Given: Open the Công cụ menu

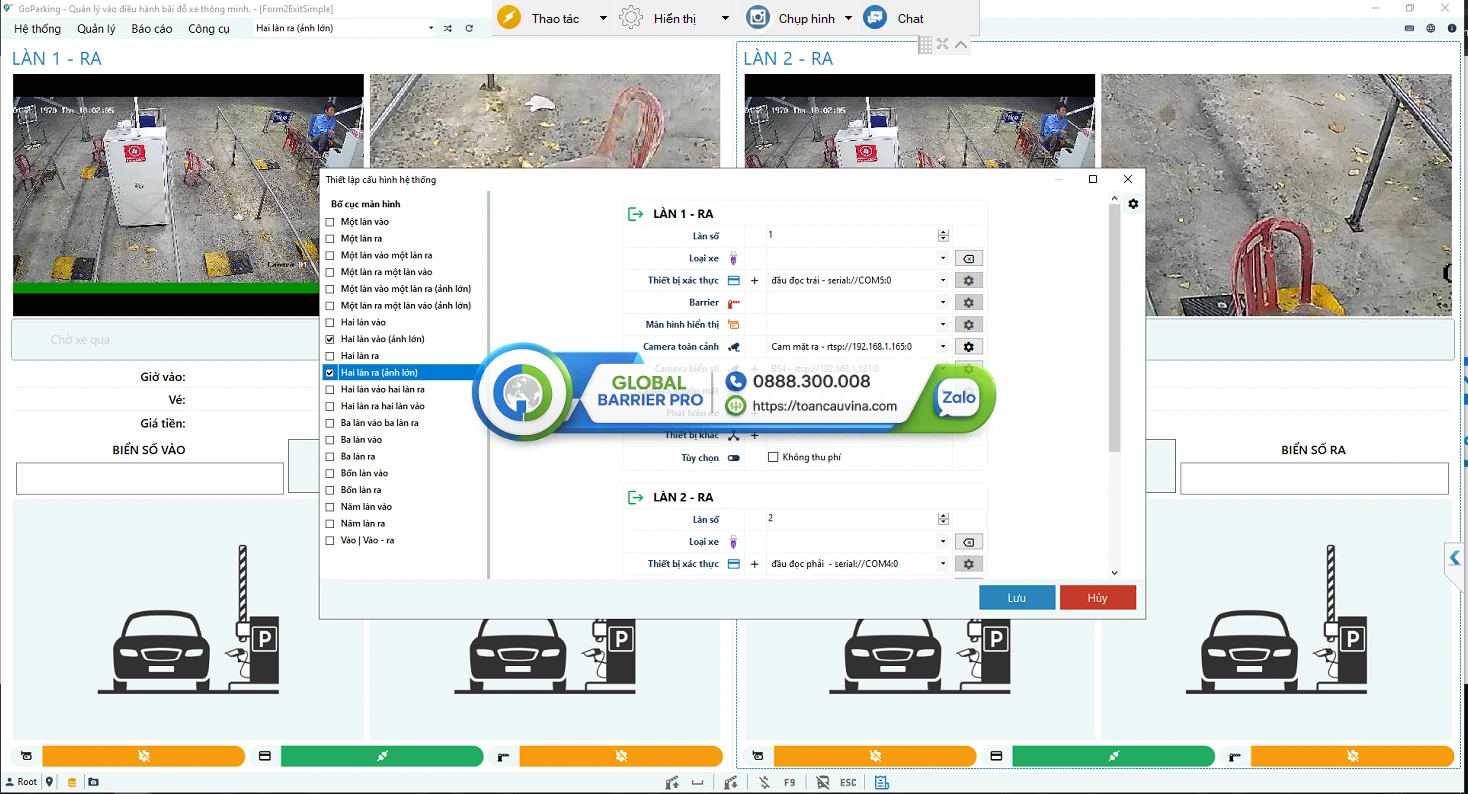Looking at the screenshot, I should (x=209, y=29).
